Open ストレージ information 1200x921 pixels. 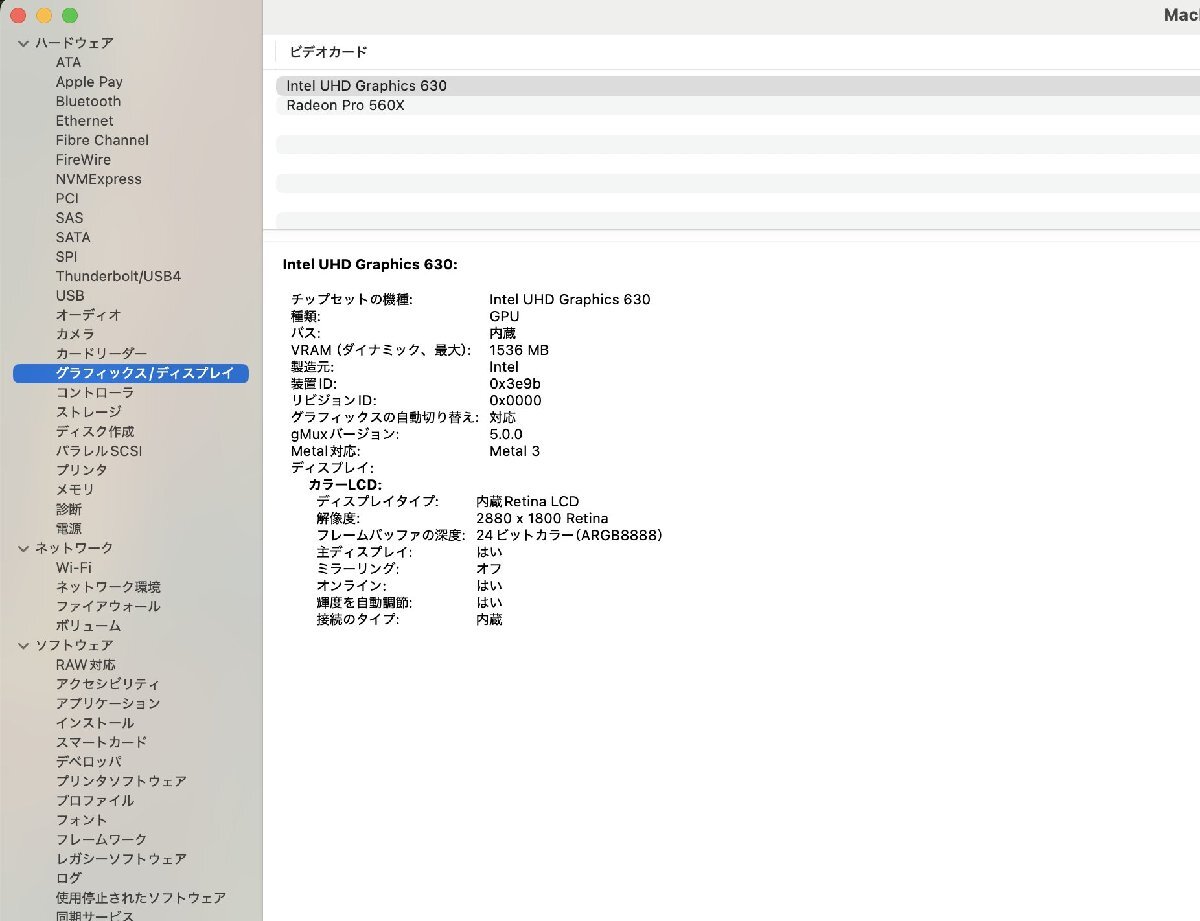coord(88,412)
